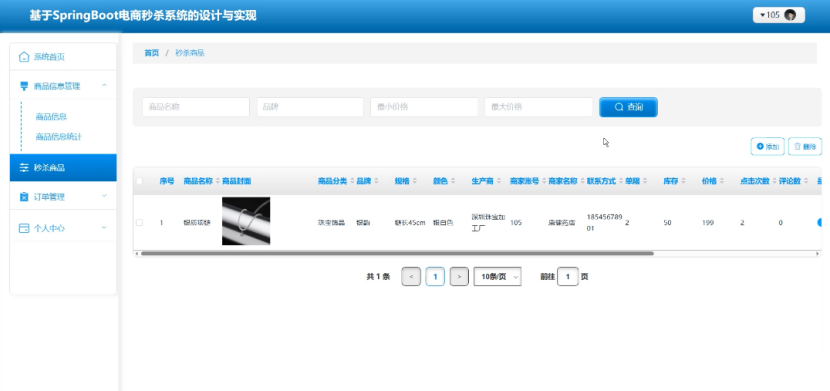Sort by 联系方式 column arrows
Screen dimensions: 830x391
[x=621, y=181]
